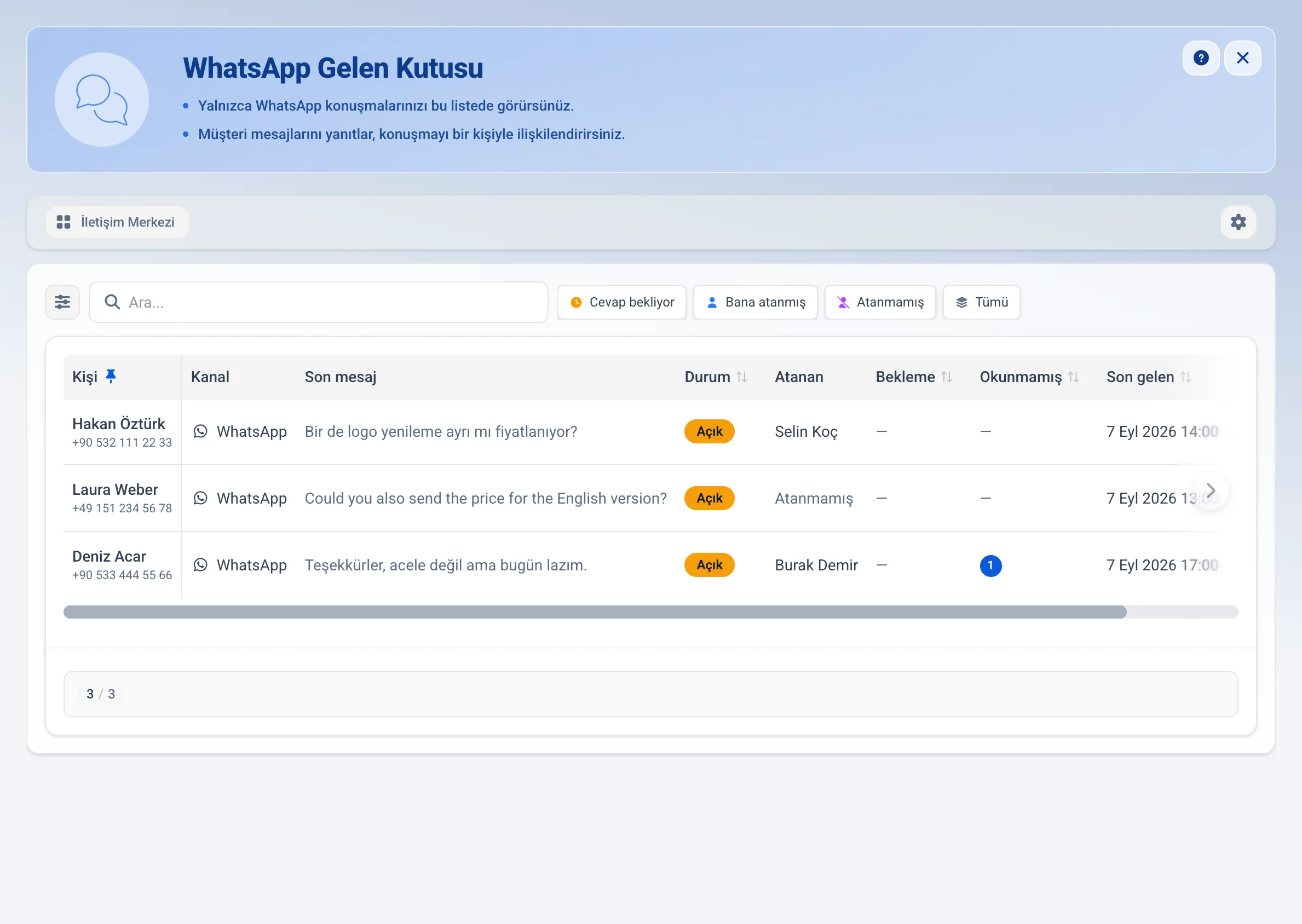
Task: Click the unread badge showing 1
Action: [990, 565]
